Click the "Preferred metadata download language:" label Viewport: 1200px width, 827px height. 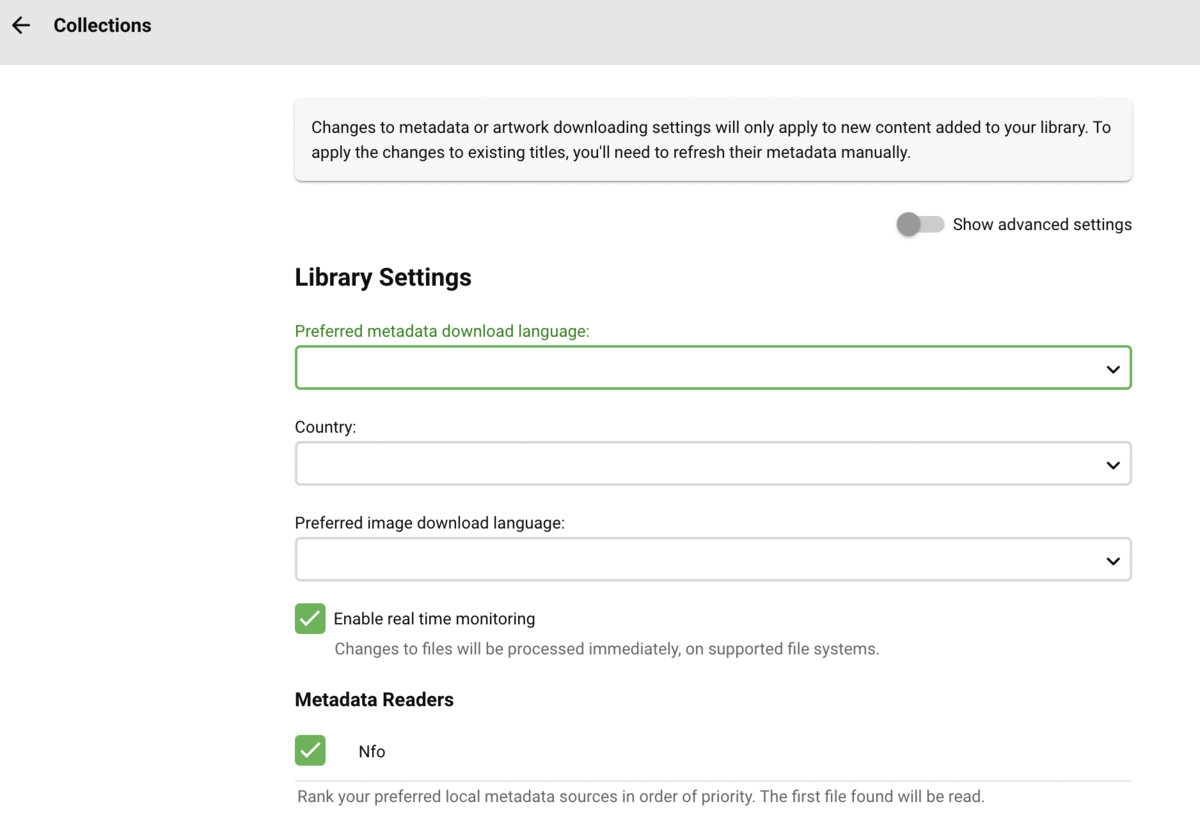coord(442,331)
